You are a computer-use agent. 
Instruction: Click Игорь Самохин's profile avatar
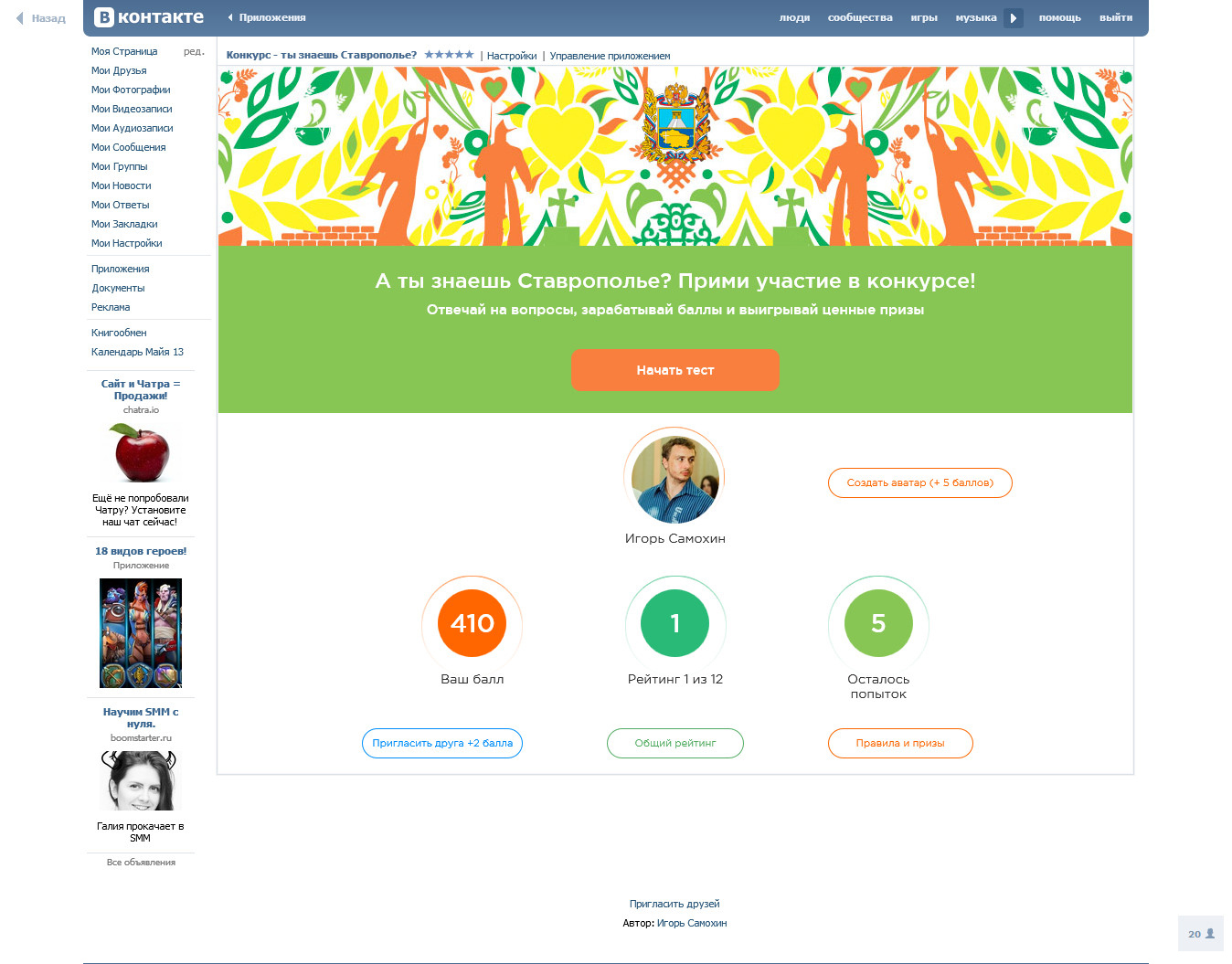point(675,479)
